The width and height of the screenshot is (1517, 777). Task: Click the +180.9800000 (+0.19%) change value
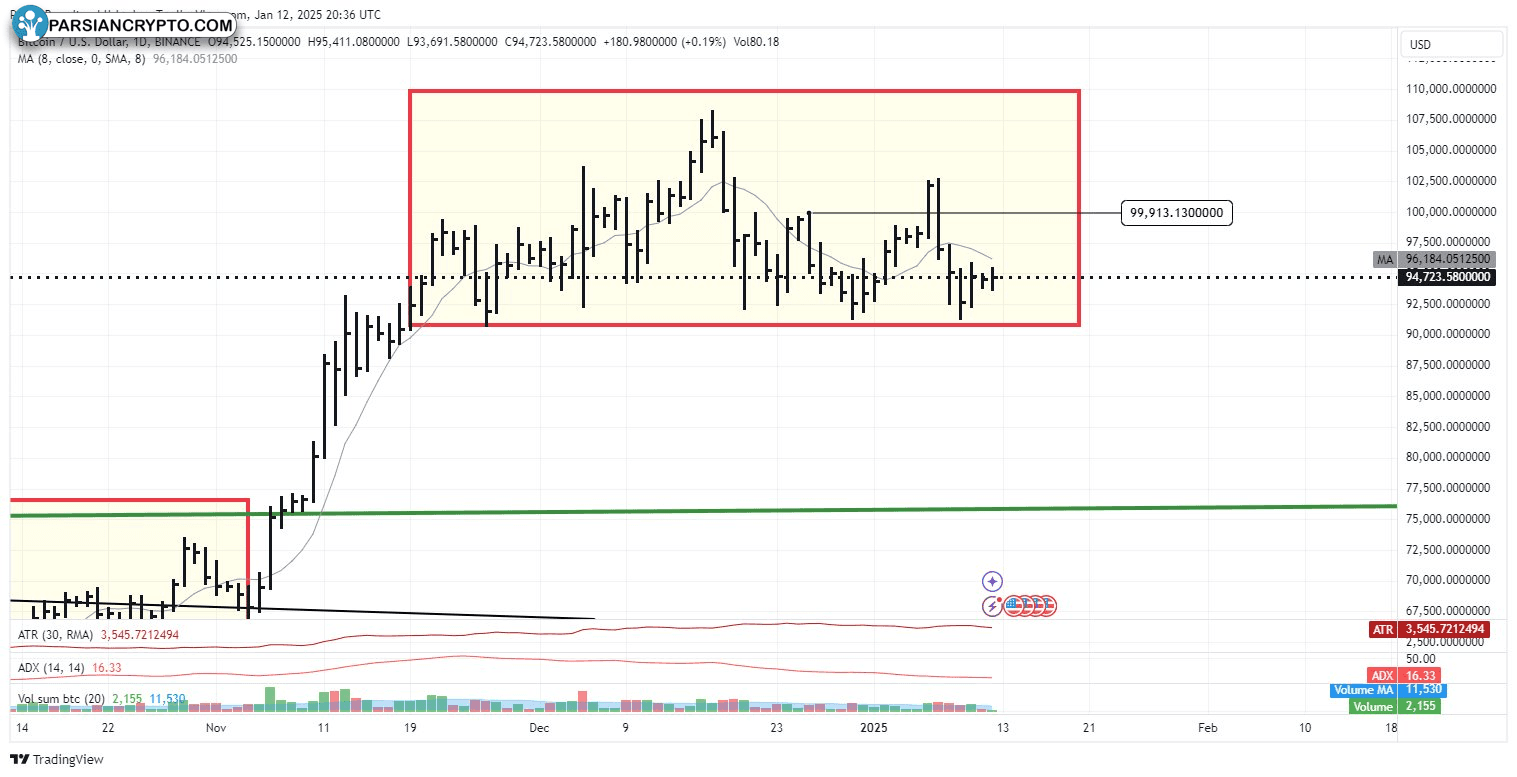[667, 42]
